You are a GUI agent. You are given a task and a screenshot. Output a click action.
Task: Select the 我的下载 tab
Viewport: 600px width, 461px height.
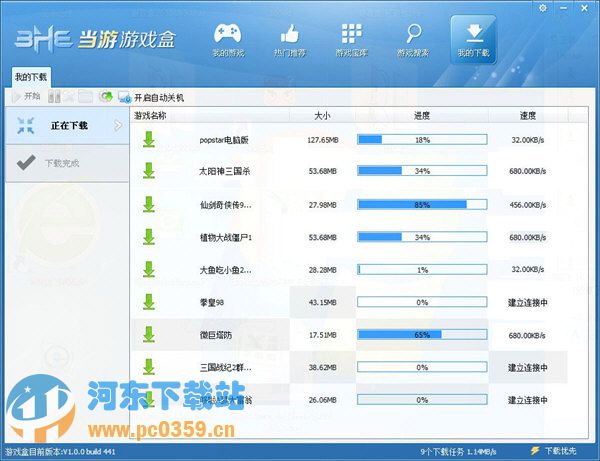(31, 77)
